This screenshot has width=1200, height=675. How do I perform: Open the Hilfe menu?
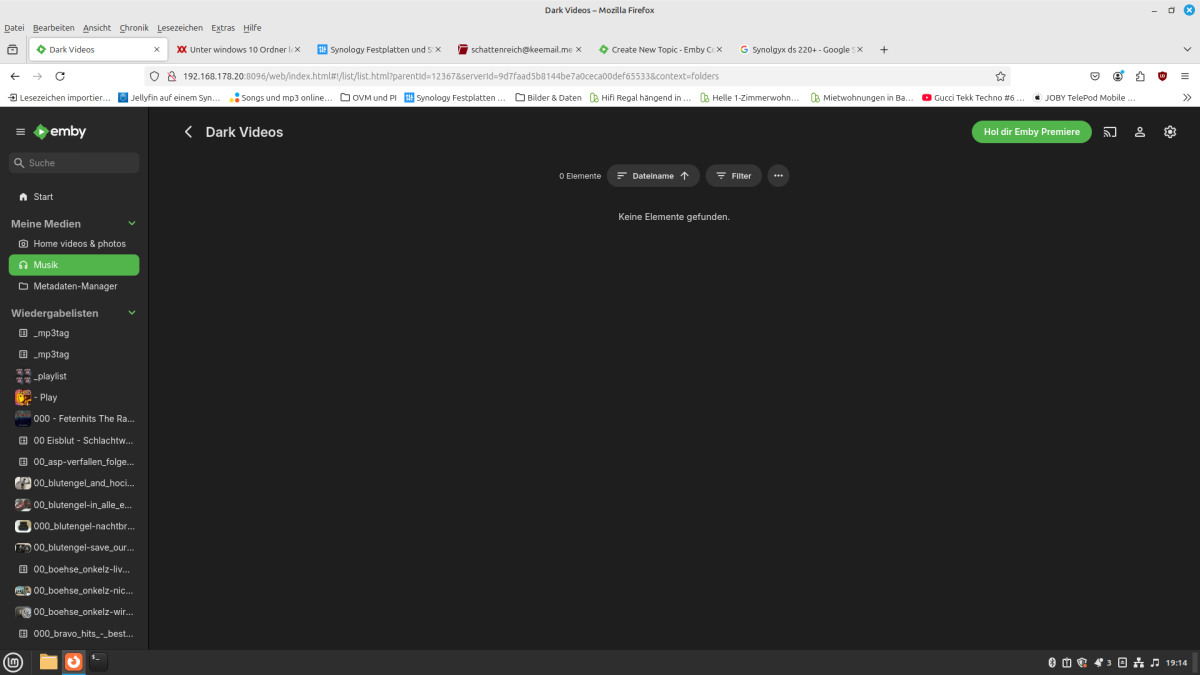coord(252,28)
